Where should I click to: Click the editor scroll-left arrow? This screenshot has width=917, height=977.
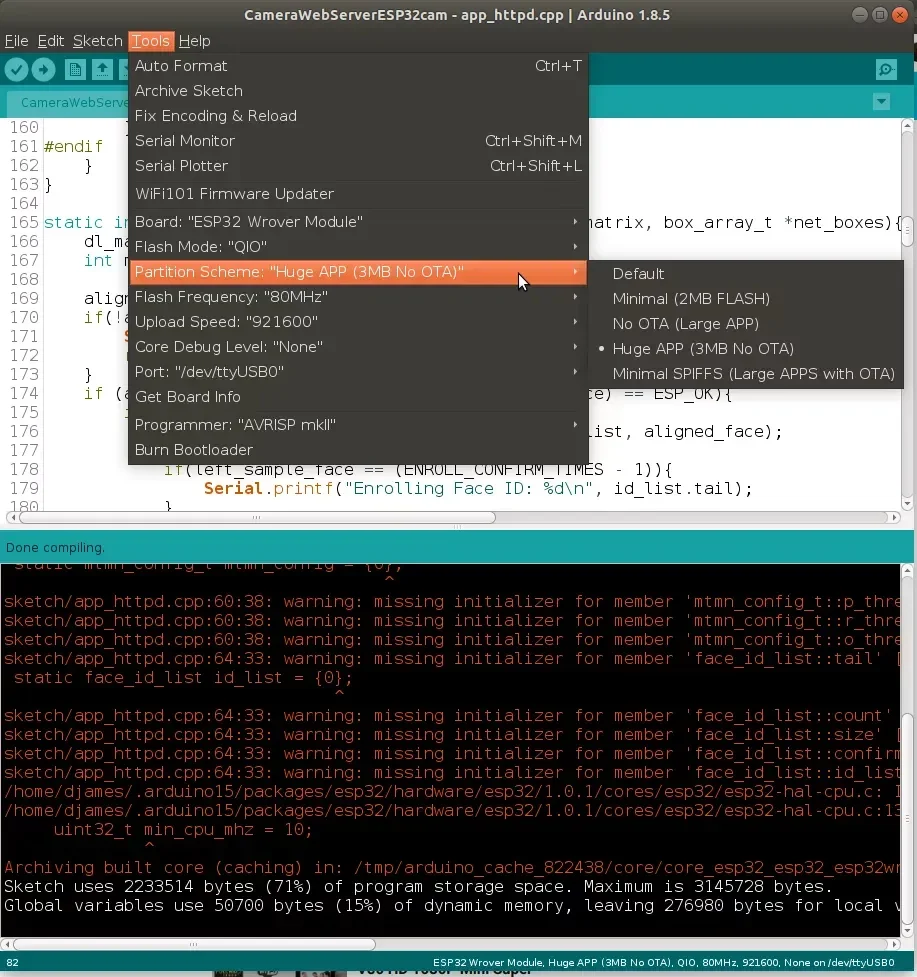(x=12, y=518)
